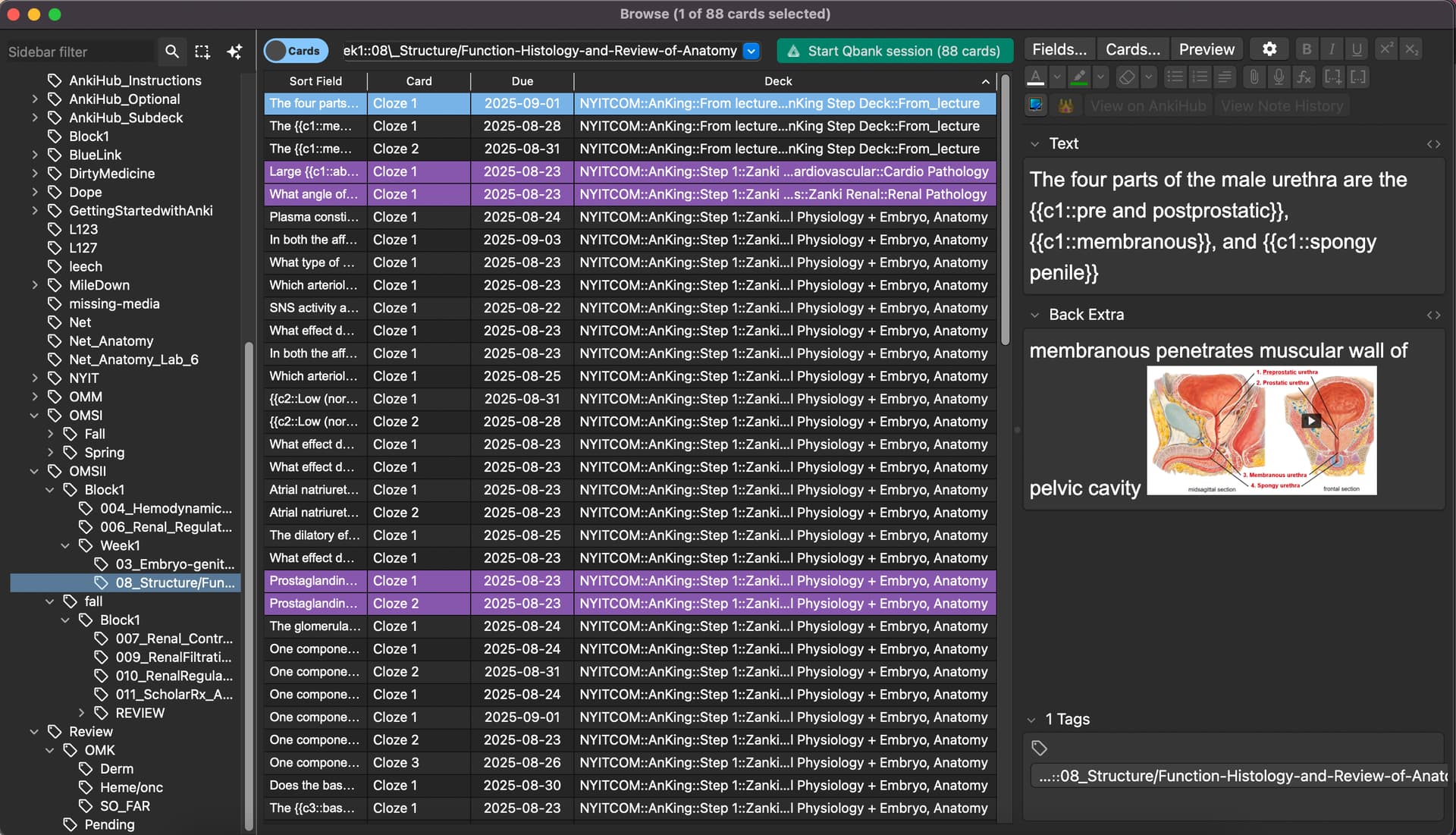Start Qbank session with 88 cards
The image size is (1456, 835).
pyautogui.click(x=895, y=51)
